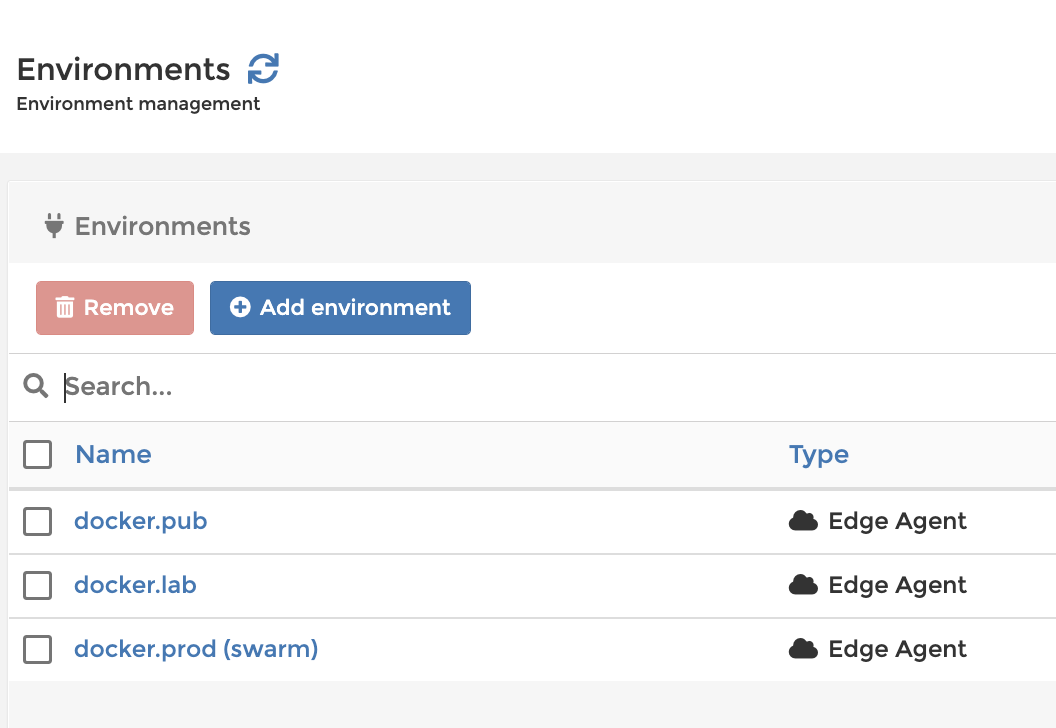Open the docker.lab environment link

135,585
